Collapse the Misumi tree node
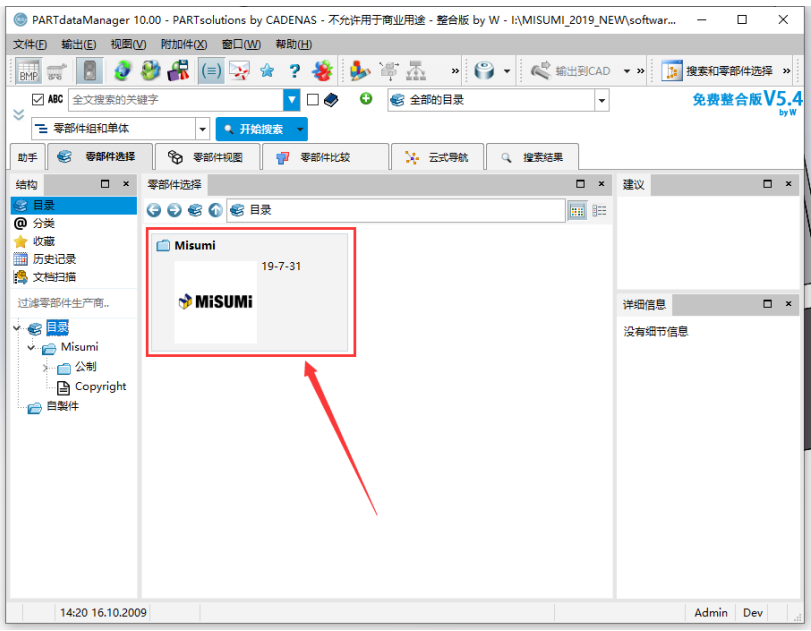 point(33,348)
